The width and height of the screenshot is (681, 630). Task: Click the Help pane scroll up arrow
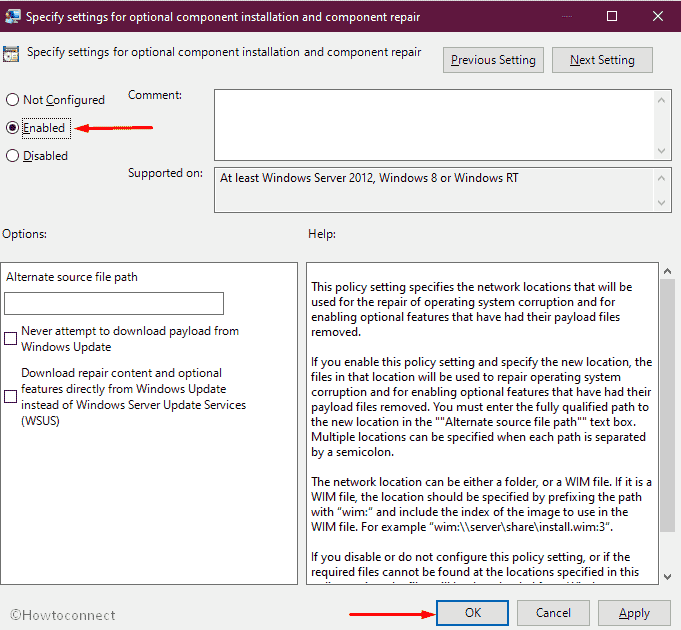[x=668, y=271]
